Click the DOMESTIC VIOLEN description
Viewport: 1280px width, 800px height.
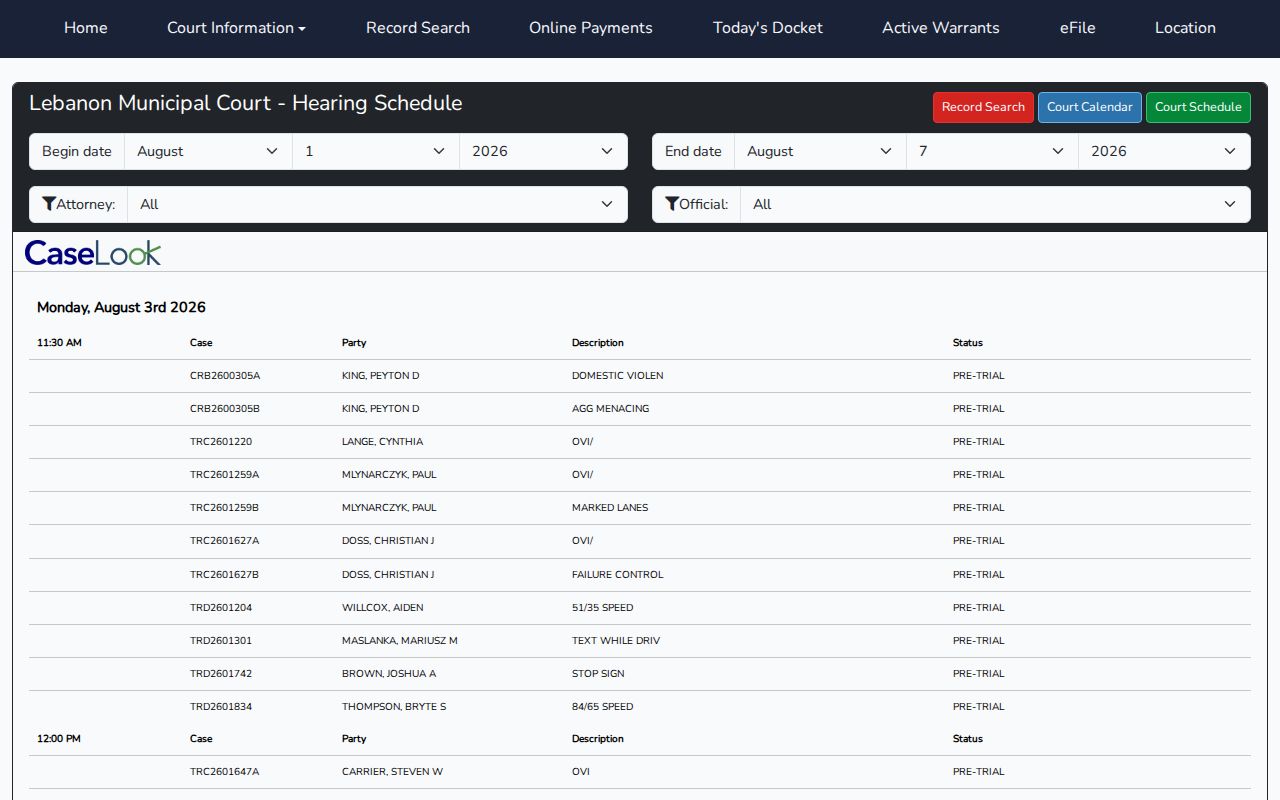617,376
